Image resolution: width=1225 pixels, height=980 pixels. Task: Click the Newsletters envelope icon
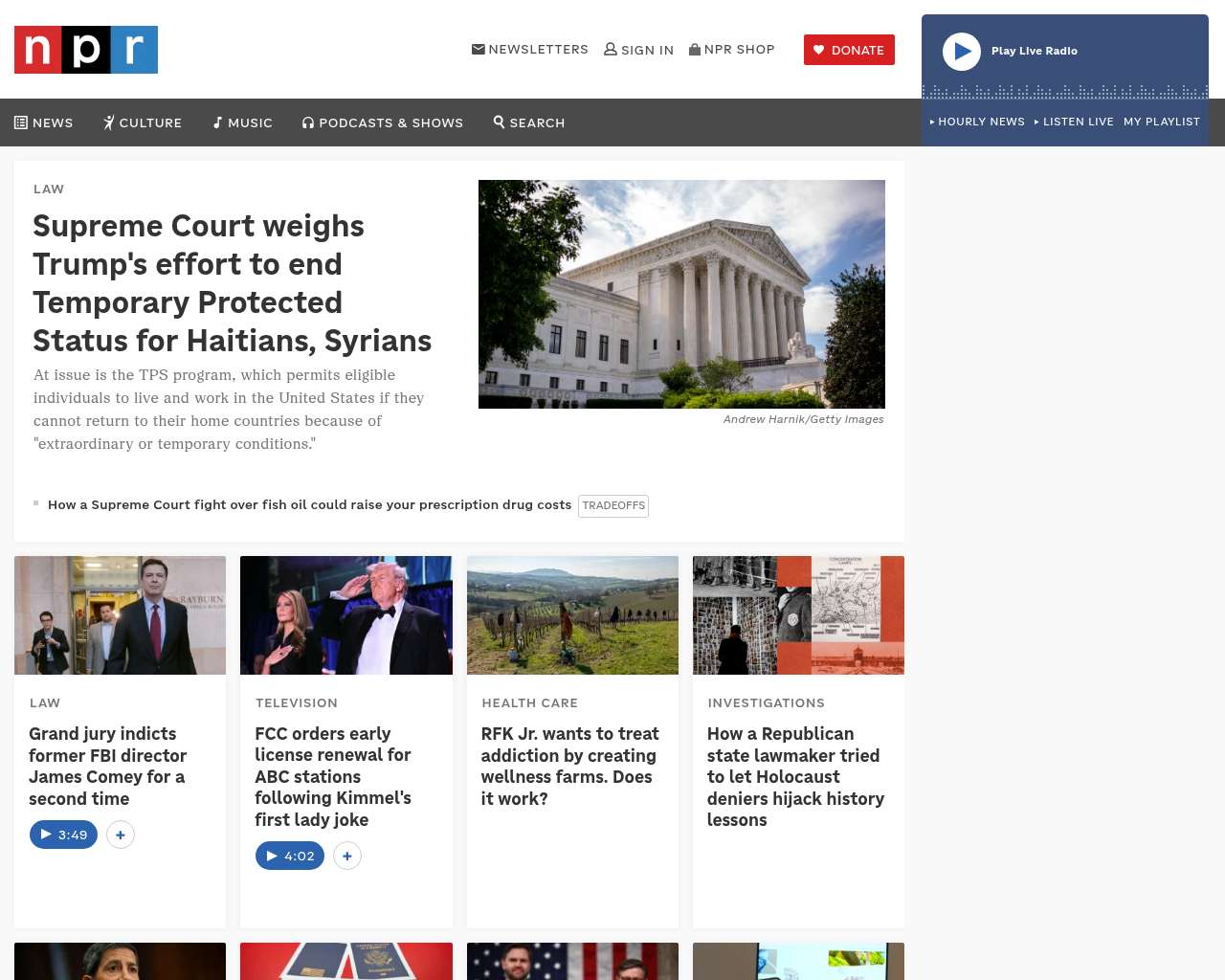(479, 49)
